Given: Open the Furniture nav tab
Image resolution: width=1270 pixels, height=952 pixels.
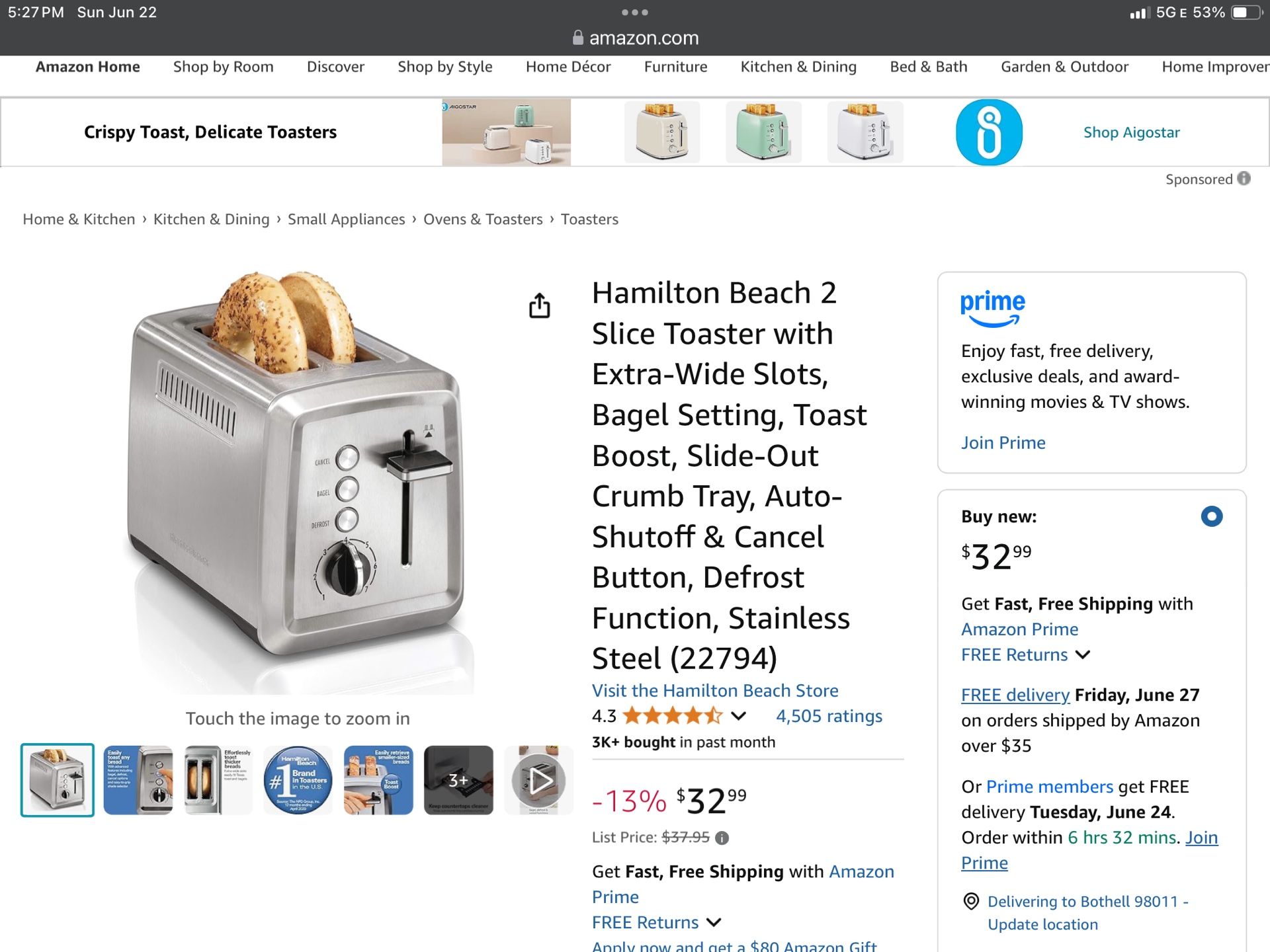Looking at the screenshot, I should 675,67.
